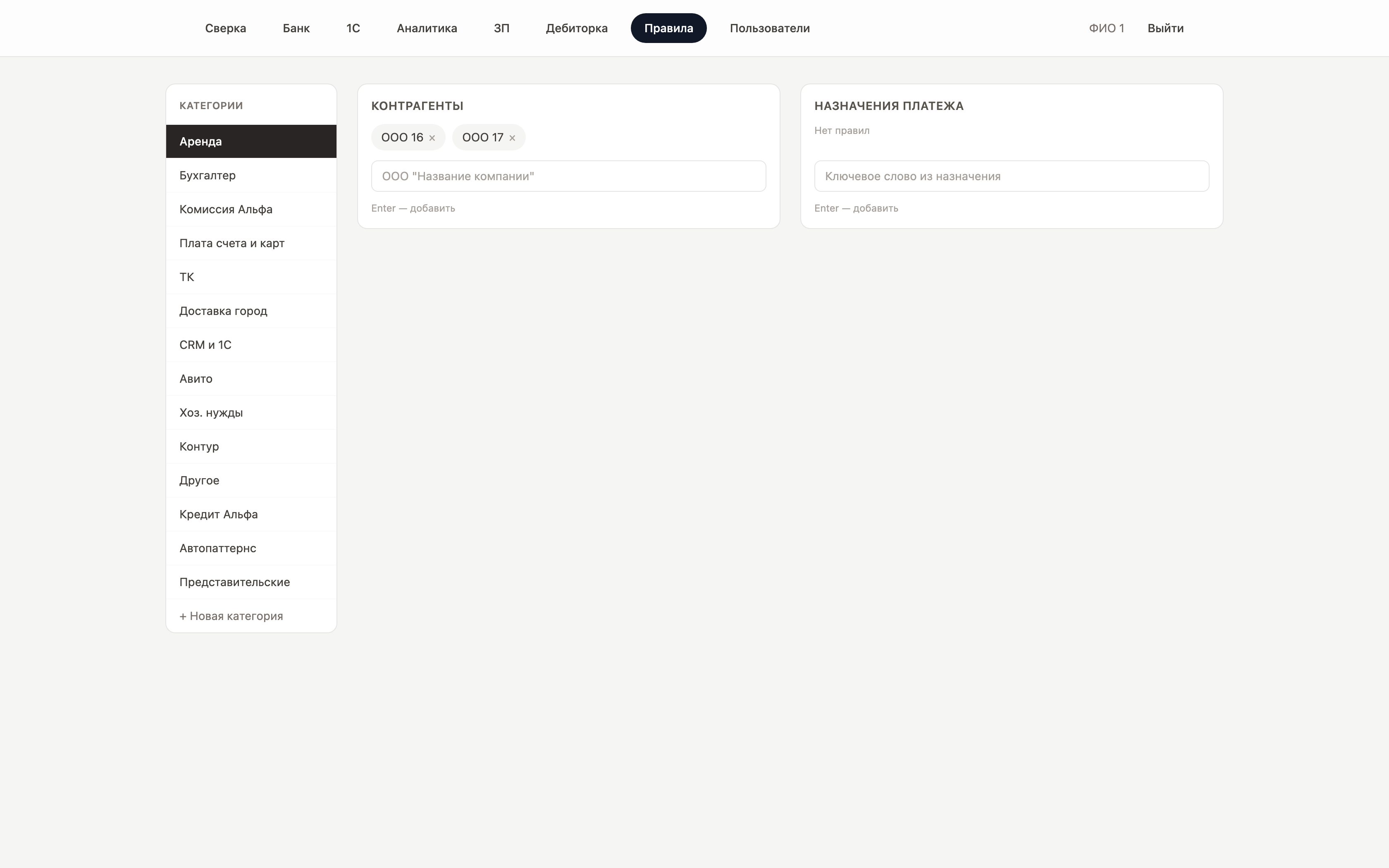Open the Хоз. нужды category
The image size is (1389, 868).
pos(251,412)
